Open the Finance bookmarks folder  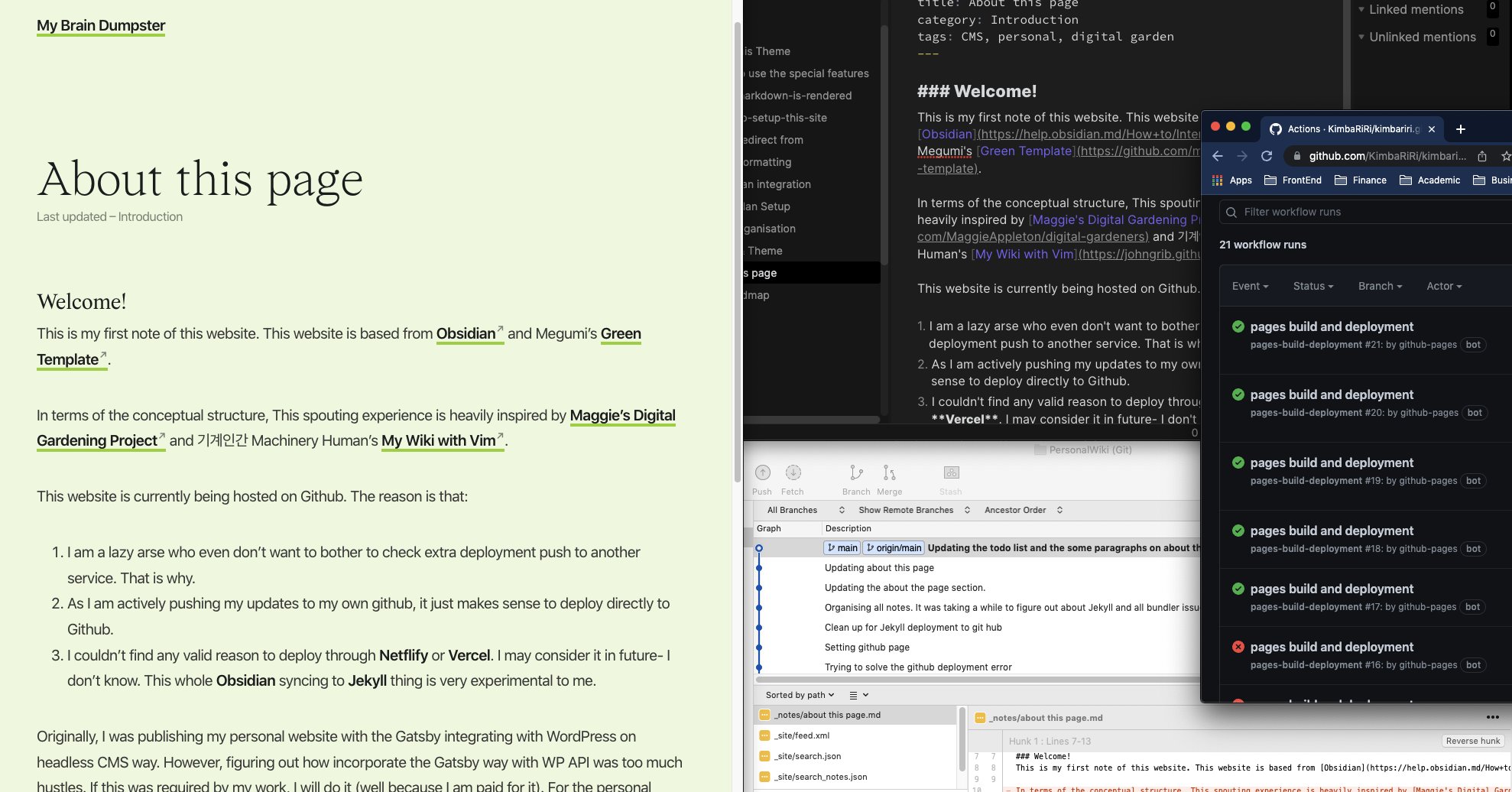pyautogui.click(x=1361, y=180)
